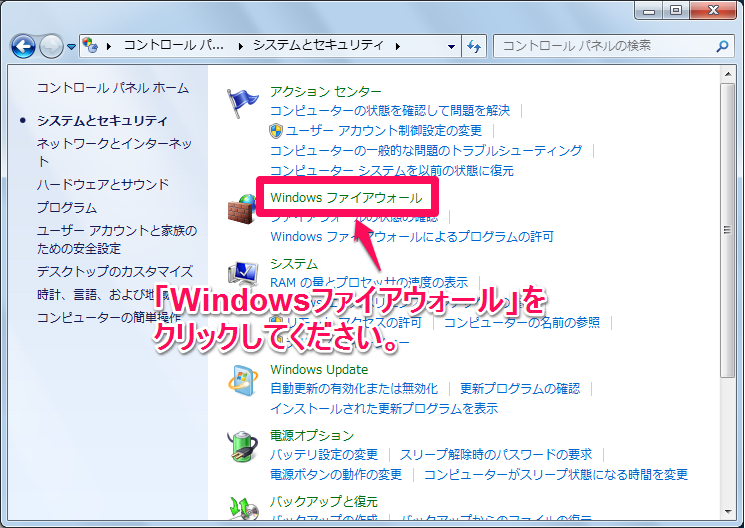Image resolution: width=745 pixels, height=528 pixels.
Task: Open コンピューターの一般的な問題のトラブルシューティング link
Action: (426, 151)
